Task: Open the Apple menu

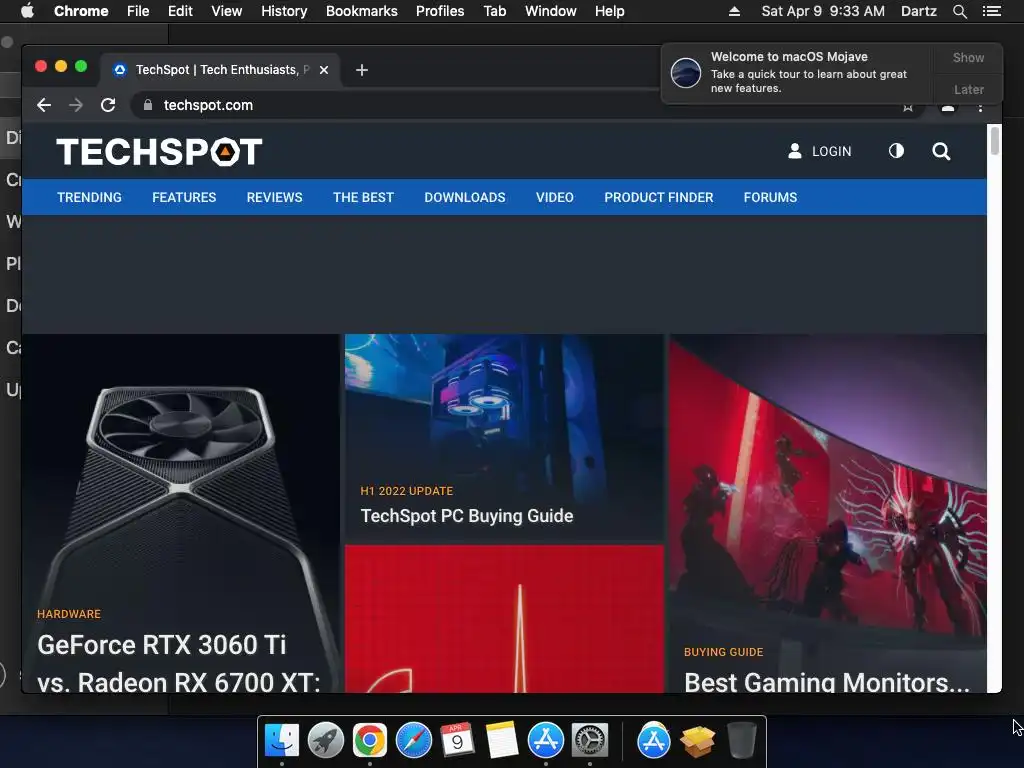Action: (x=27, y=11)
